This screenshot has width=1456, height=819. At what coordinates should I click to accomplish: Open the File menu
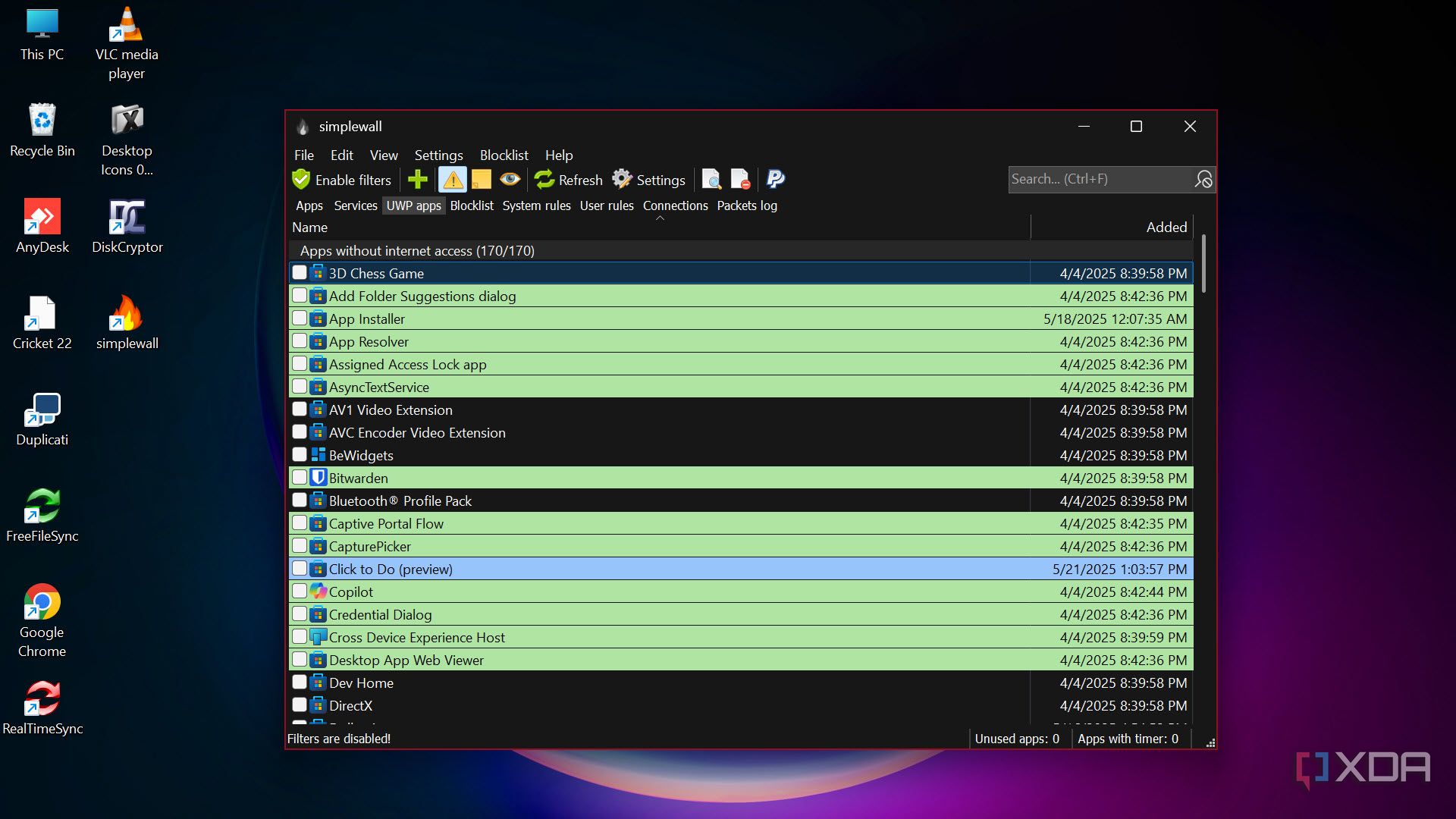304,155
